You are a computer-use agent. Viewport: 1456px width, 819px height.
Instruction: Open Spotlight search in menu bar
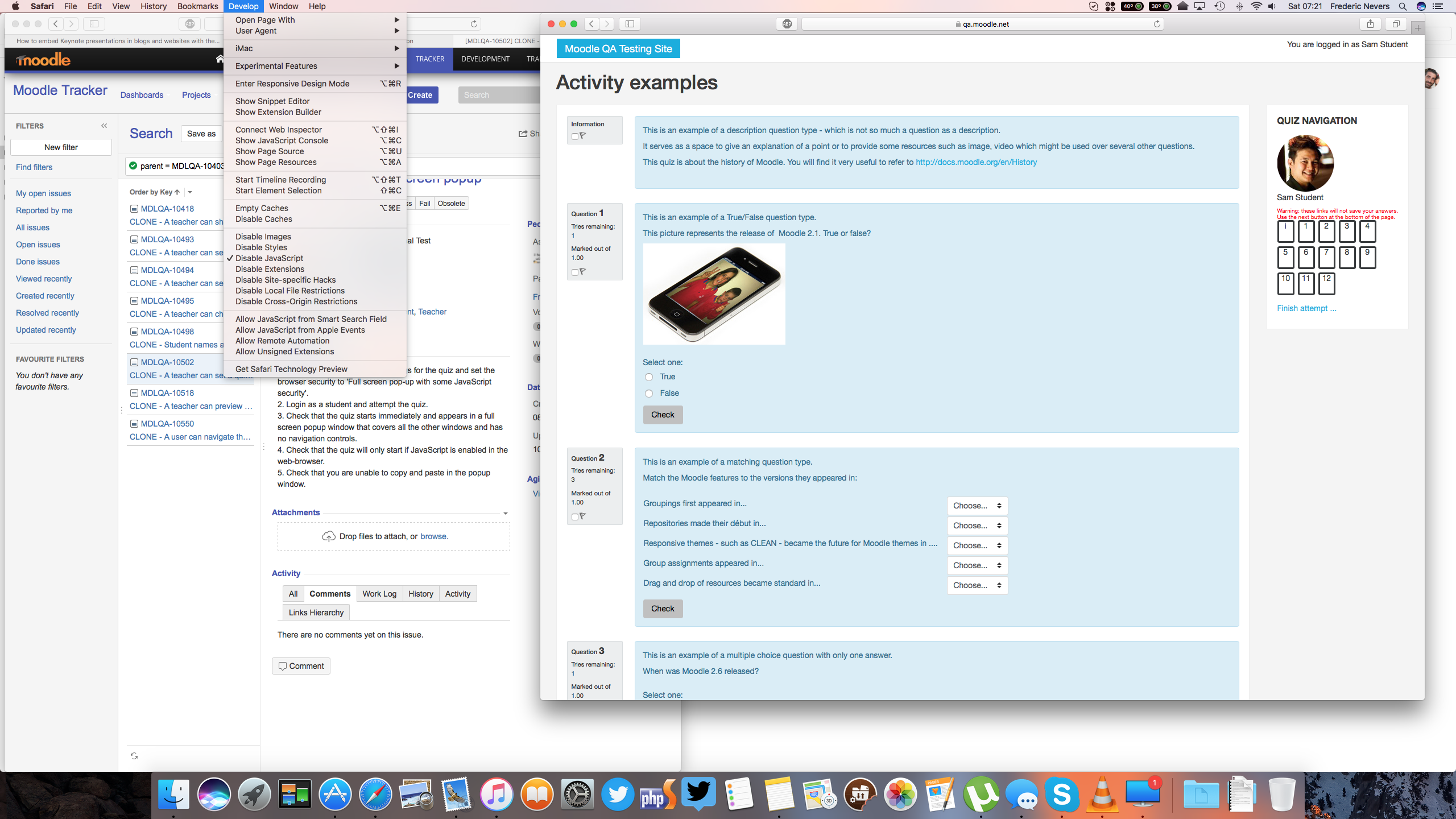pos(1403,6)
